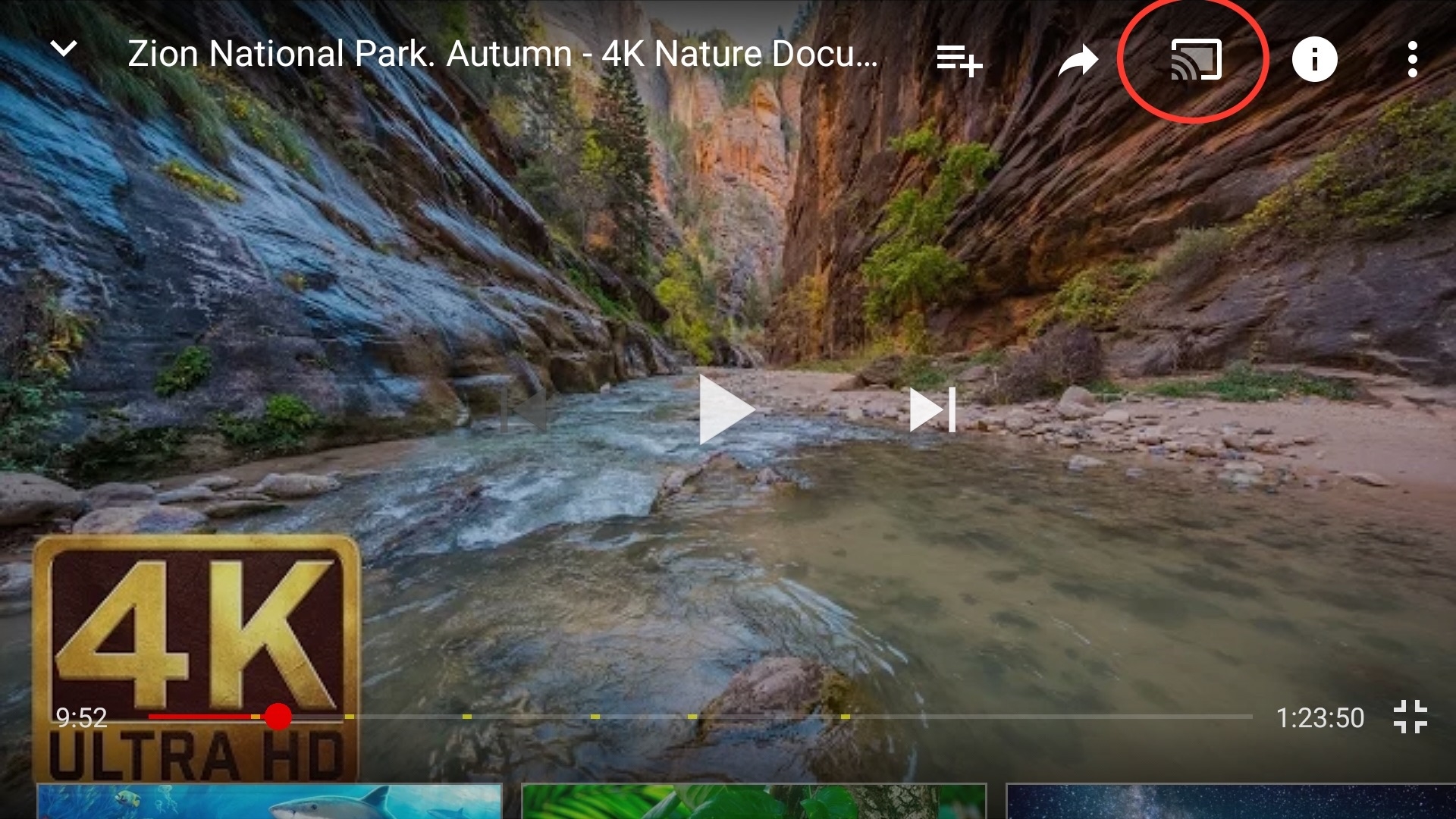This screenshot has height=819, width=1456.
Task: Share the video with the arrow icon
Action: [x=1078, y=60]
